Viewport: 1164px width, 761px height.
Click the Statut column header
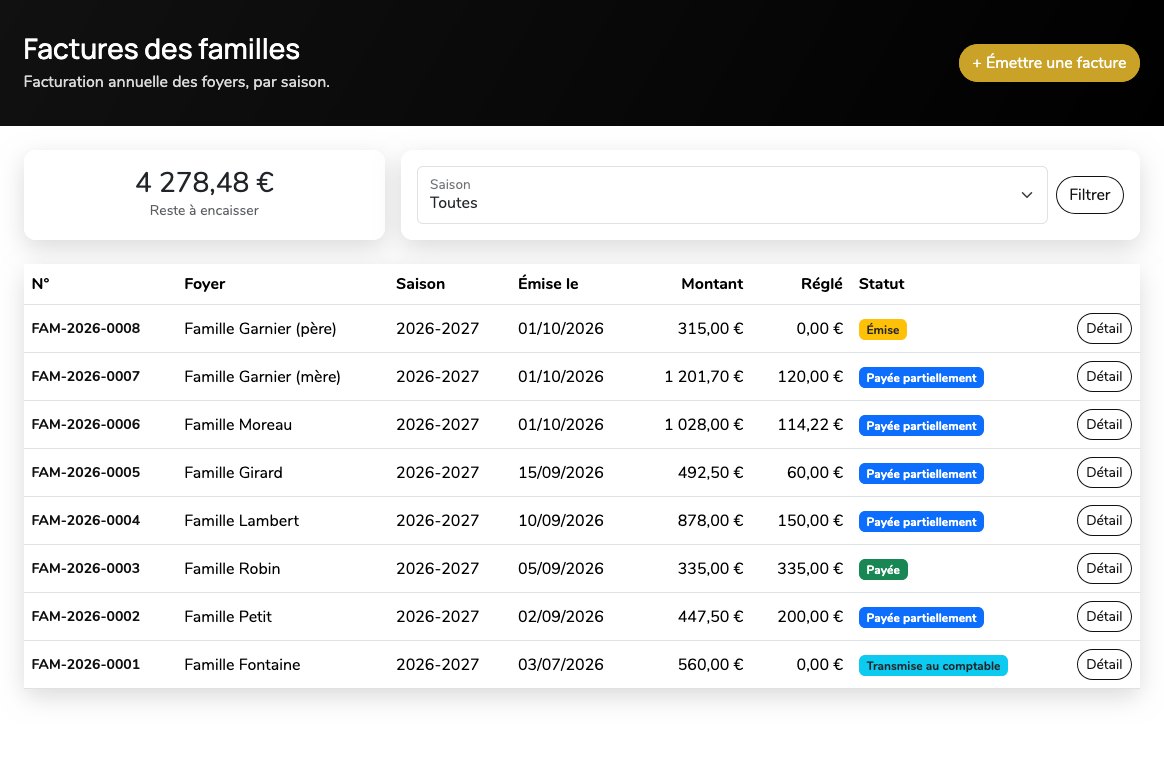coord(881,284)
